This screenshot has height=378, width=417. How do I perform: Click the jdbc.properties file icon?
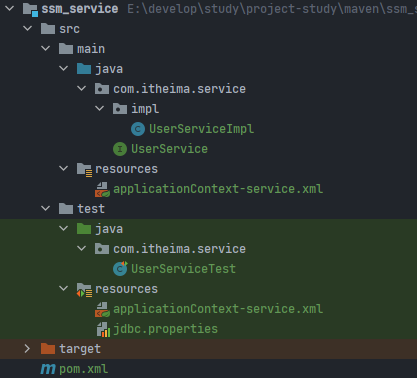click(x=103, y=329)
